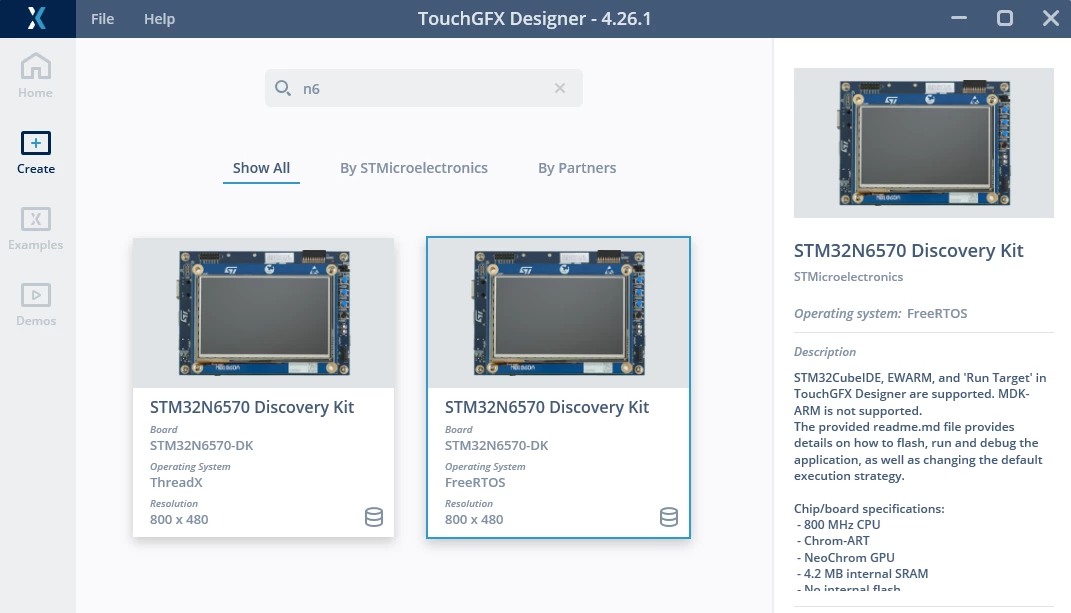Click the FreeRTOS value on the selected card

pyautogui.click(x=475, y=482)
